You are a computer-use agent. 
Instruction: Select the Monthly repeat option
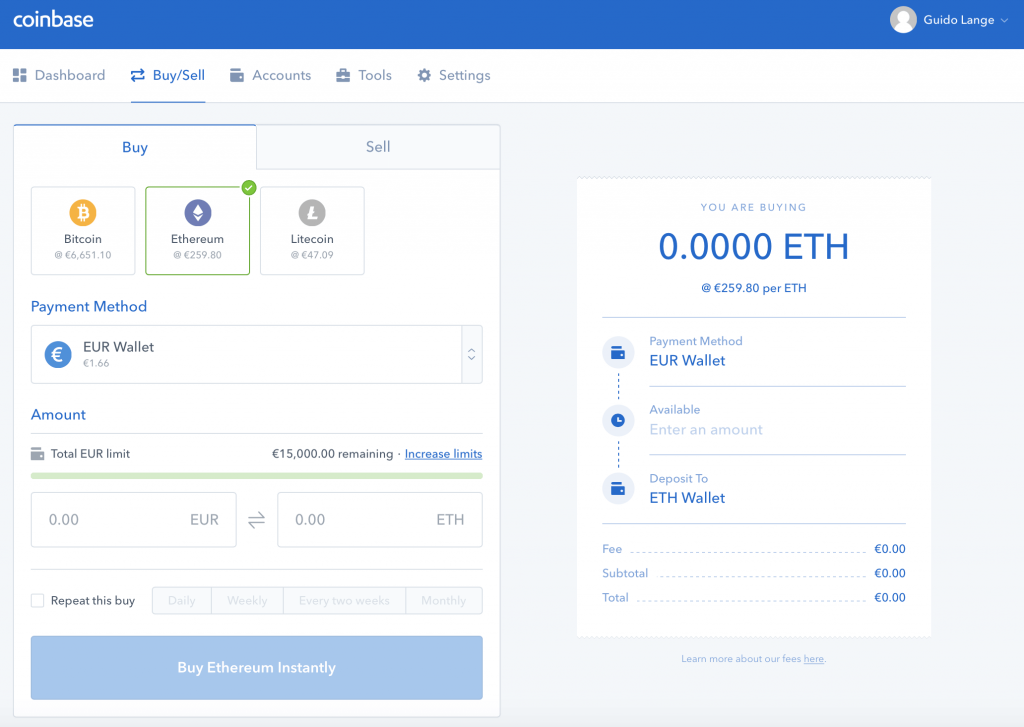point(444,601)
